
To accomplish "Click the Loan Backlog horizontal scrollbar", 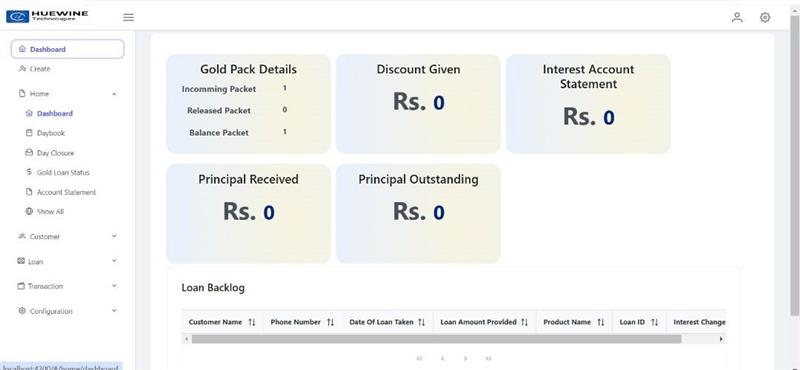I will (436, 339).
